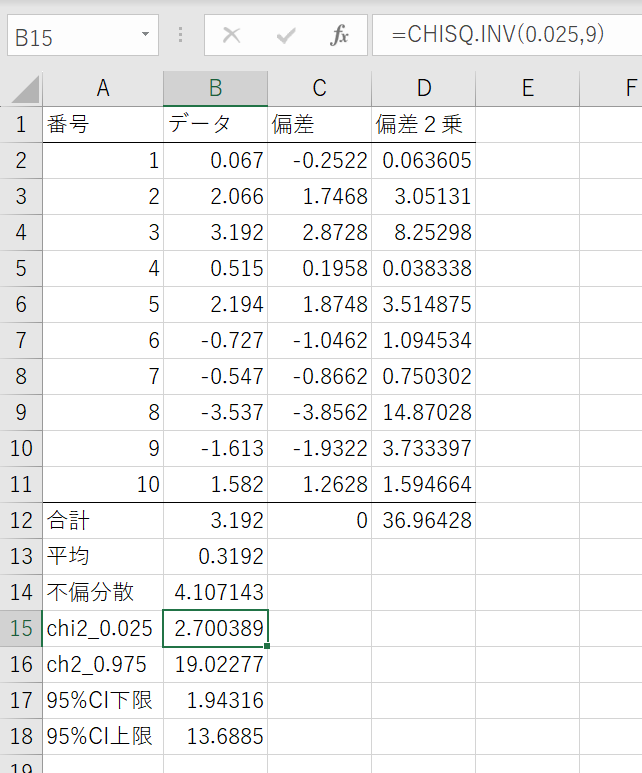Click squared deviation cell 14.87028
This screenshot has width=642, height=773.
tap(424, 413)
